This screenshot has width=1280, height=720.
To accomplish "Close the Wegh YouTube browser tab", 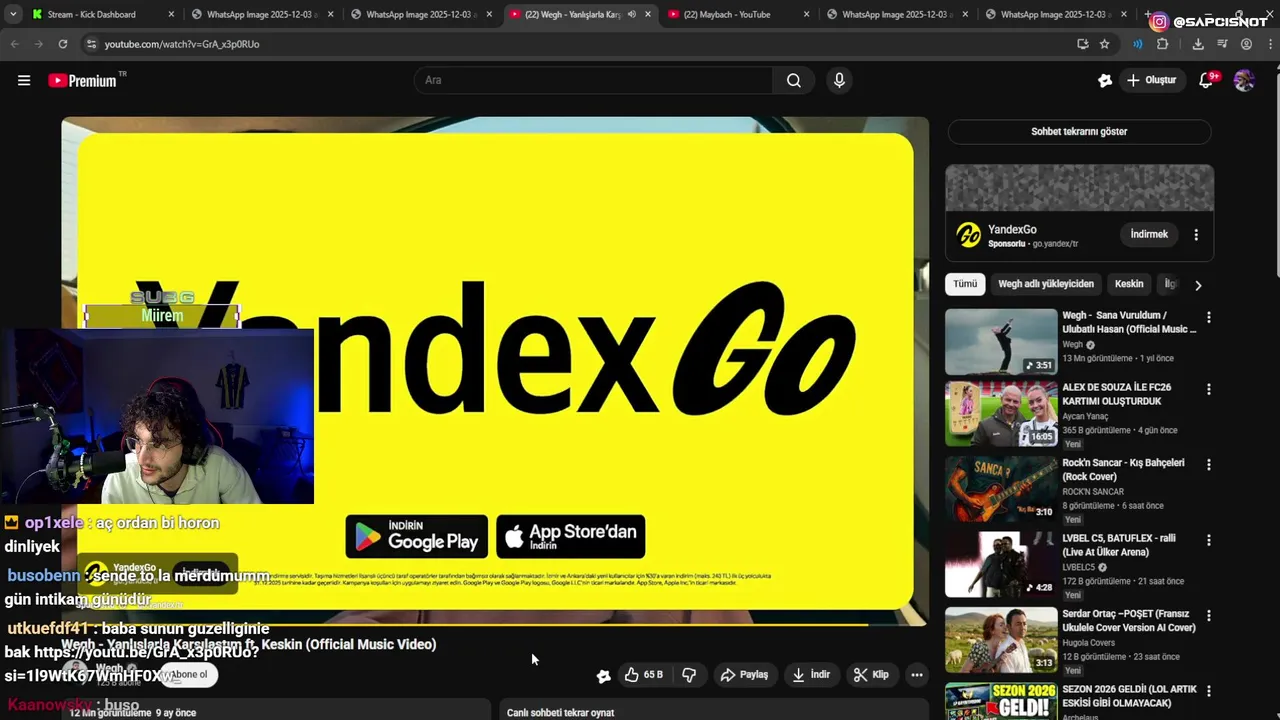I will coord(648,14).
